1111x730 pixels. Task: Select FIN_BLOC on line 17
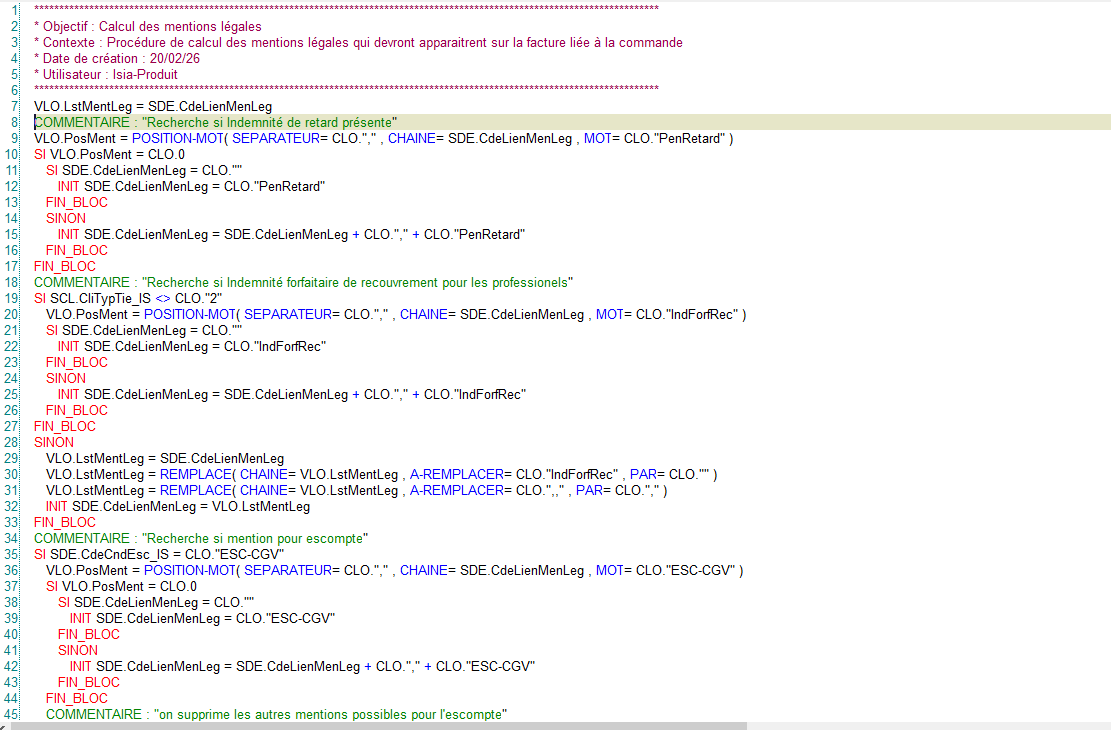64,266
